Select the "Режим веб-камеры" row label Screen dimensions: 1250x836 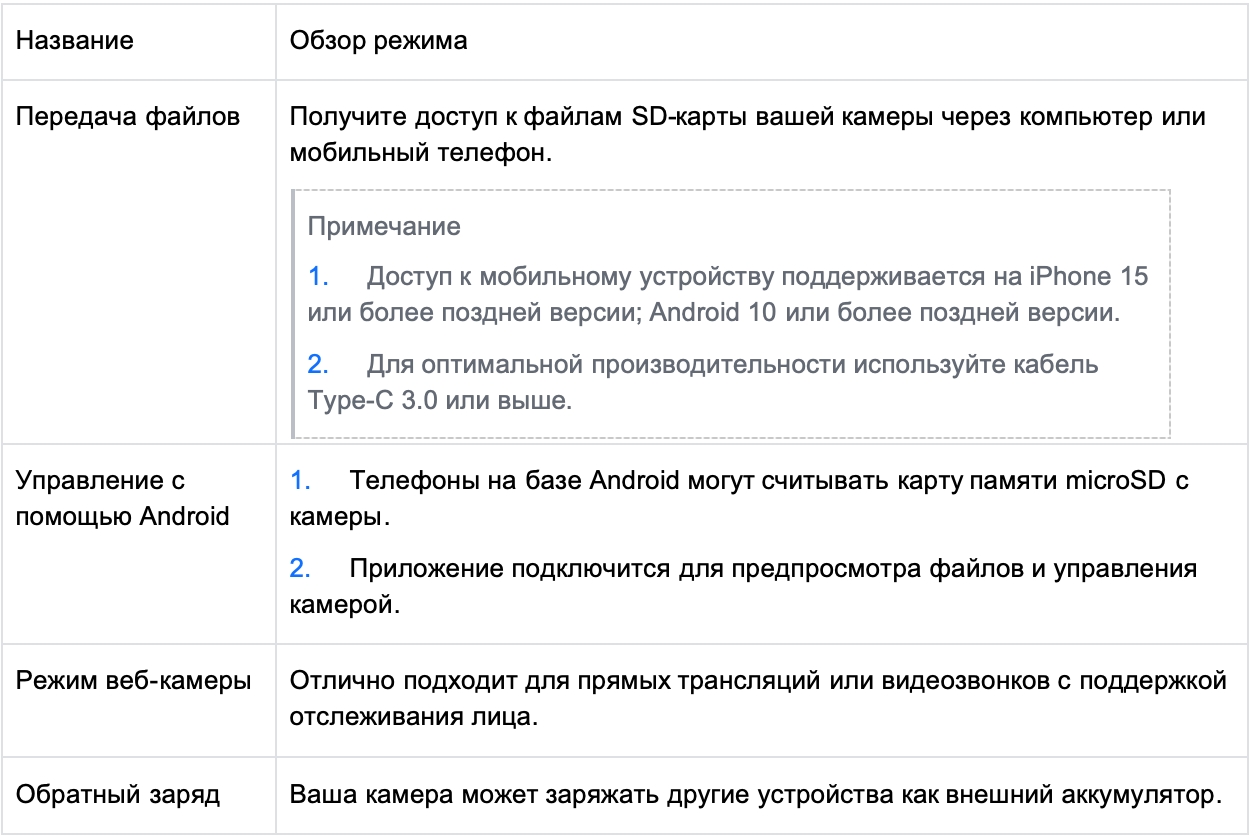135,682
